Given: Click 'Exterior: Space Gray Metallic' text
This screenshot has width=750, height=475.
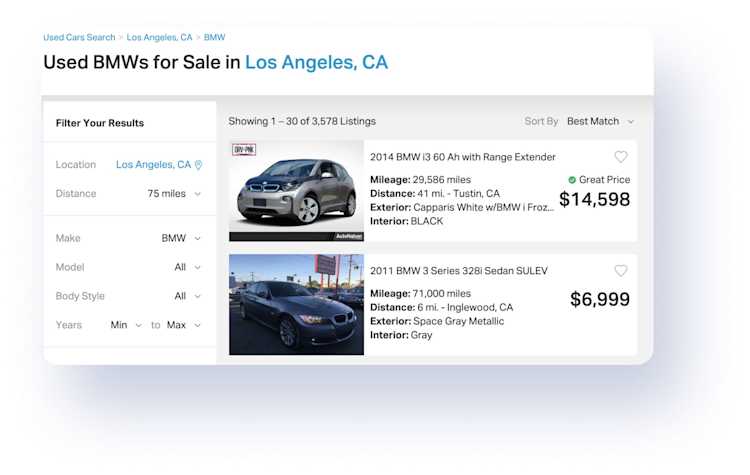Looking at the screenshot, I should 437,321.
